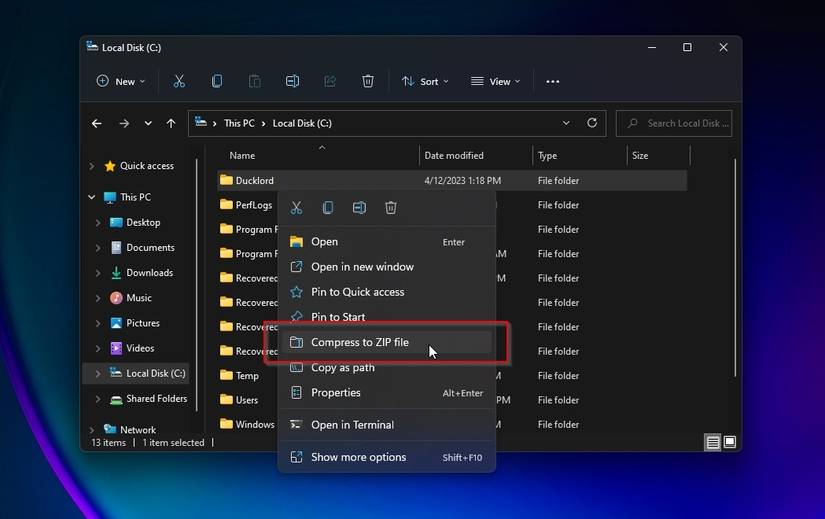Click the Copy icon in the toolbar
Screen dimensions: 825x519
click(217, 81)
